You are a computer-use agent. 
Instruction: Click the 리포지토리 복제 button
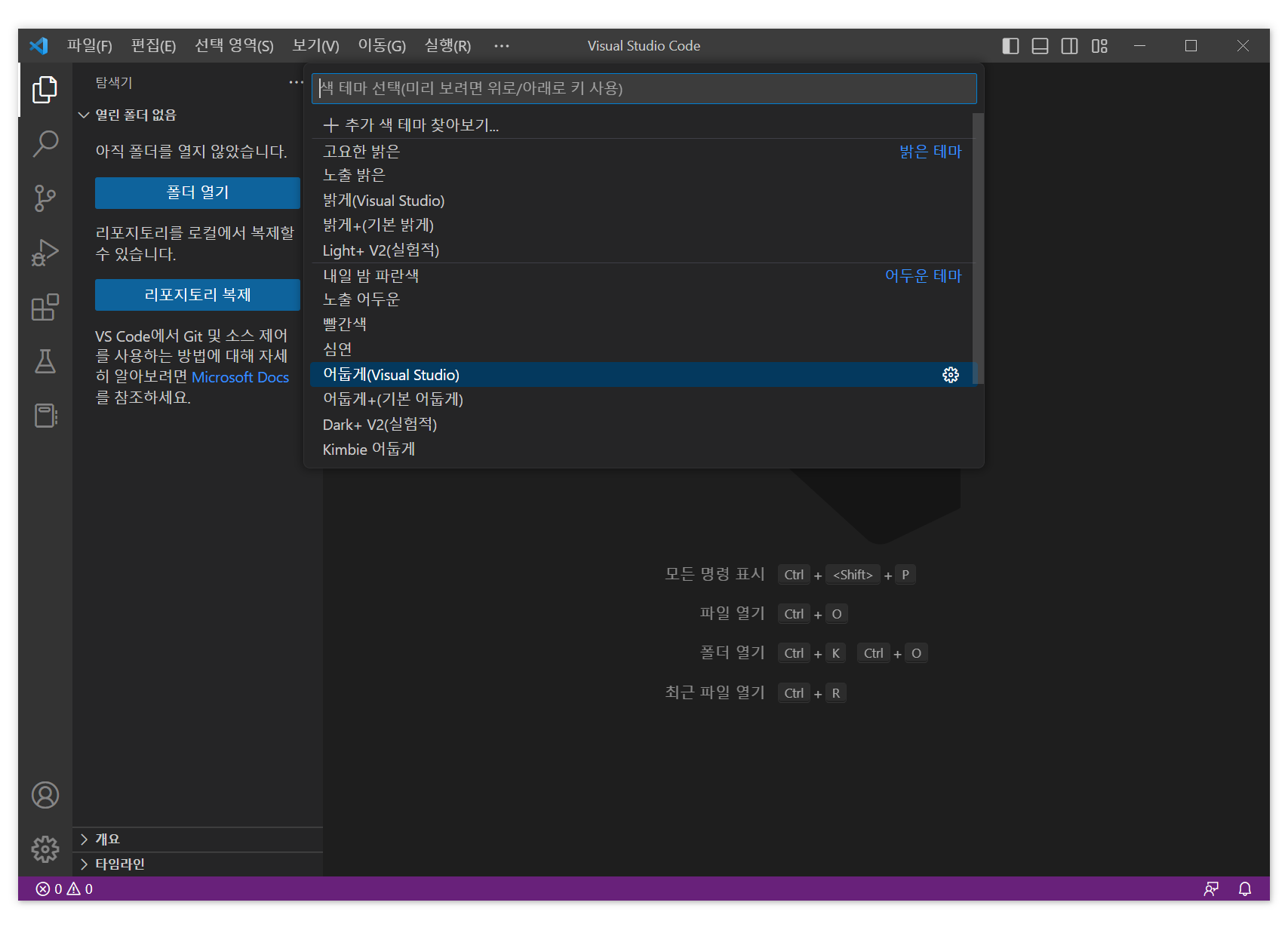pos(198,295)
